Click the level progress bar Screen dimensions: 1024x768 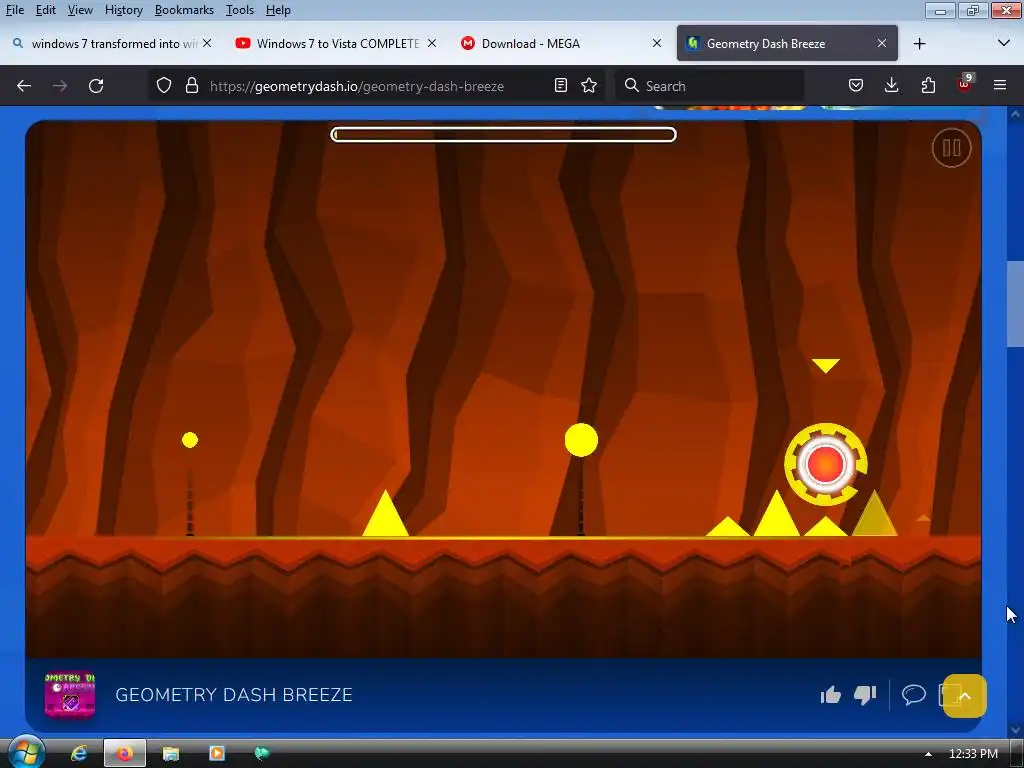(x=504, y=135)
